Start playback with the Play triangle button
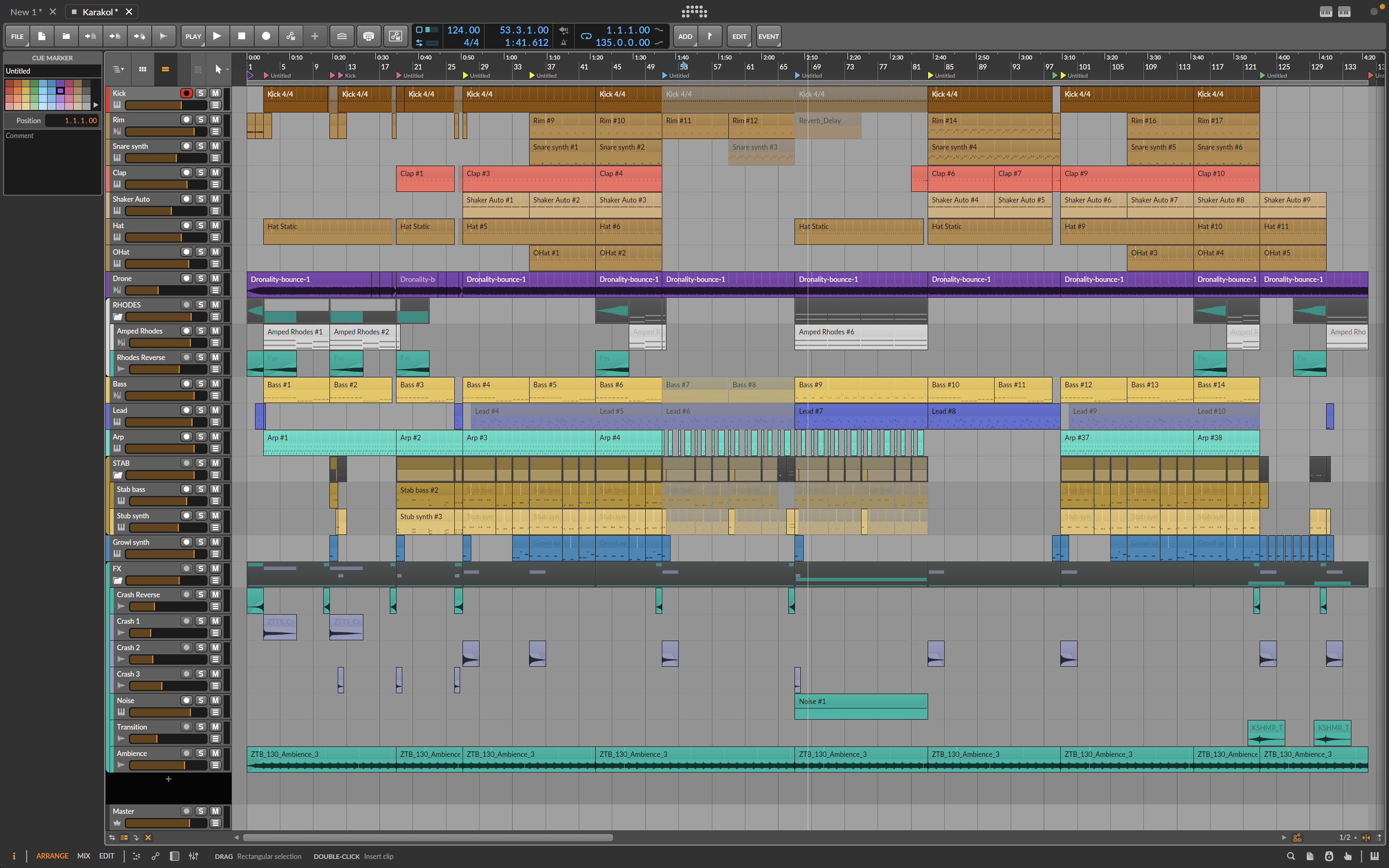The image size is (1389, 868). pyautogui.click(x=217, y=36)
